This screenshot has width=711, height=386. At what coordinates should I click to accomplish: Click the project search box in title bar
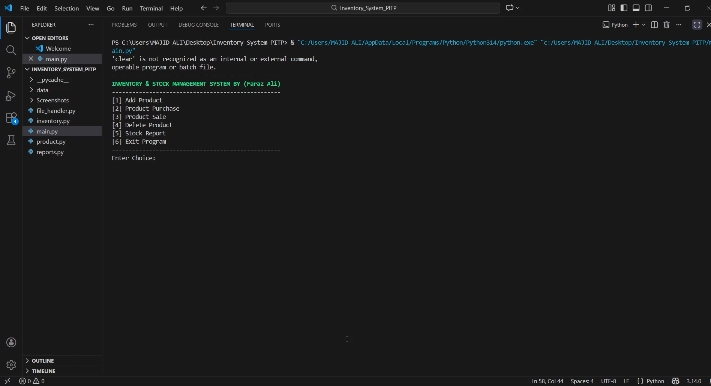point(363,8)
